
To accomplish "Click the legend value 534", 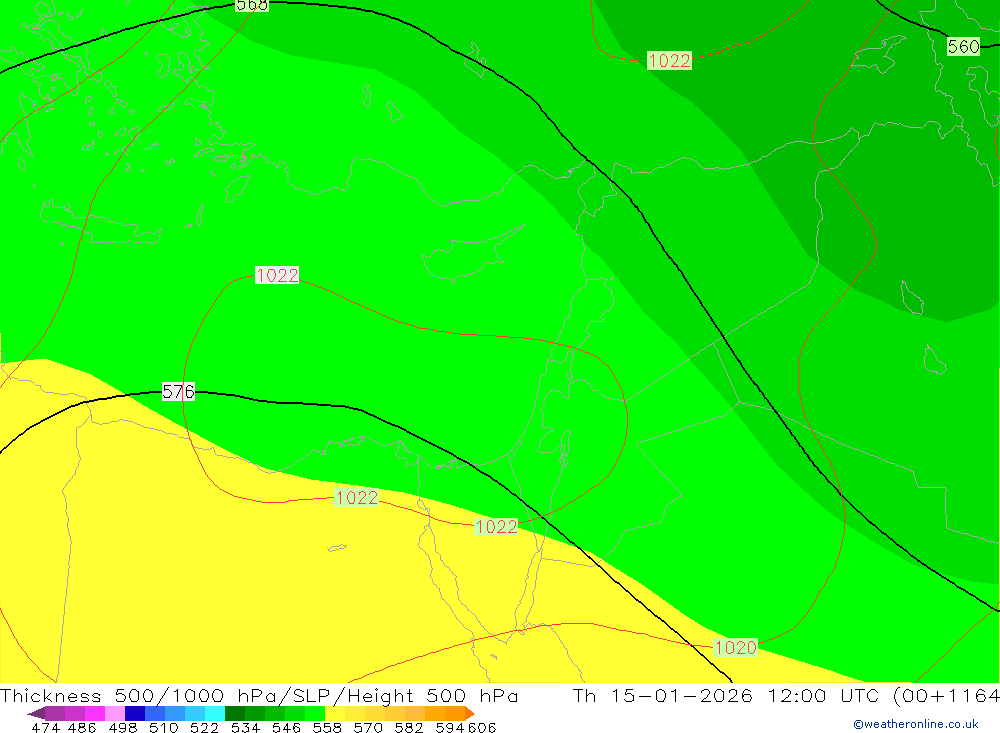I will [x=245, y=727].
